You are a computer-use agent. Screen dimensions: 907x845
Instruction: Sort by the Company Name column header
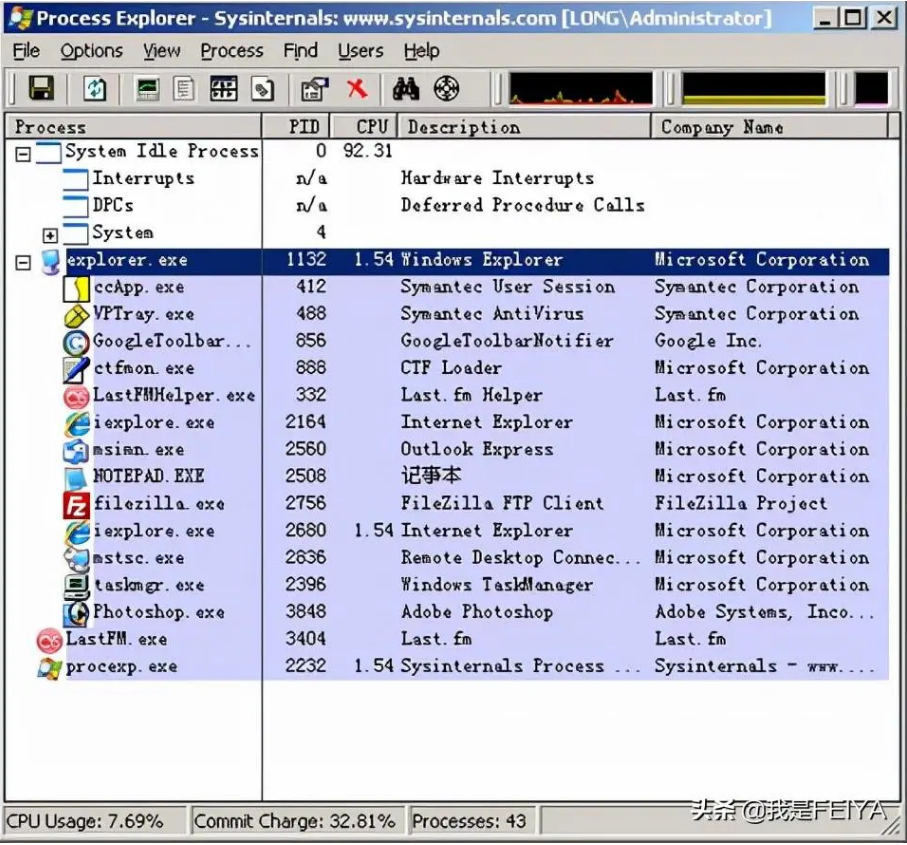pyautogui.click(x=721, y=127)
